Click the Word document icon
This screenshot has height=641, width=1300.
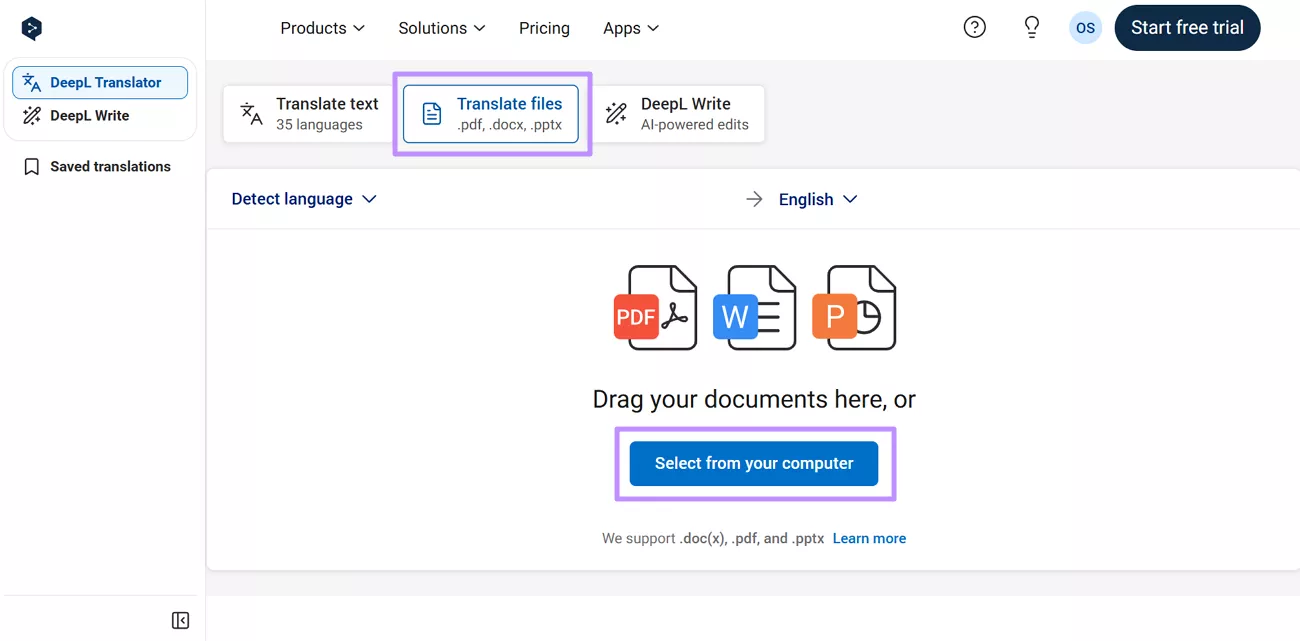pos(755,307)
